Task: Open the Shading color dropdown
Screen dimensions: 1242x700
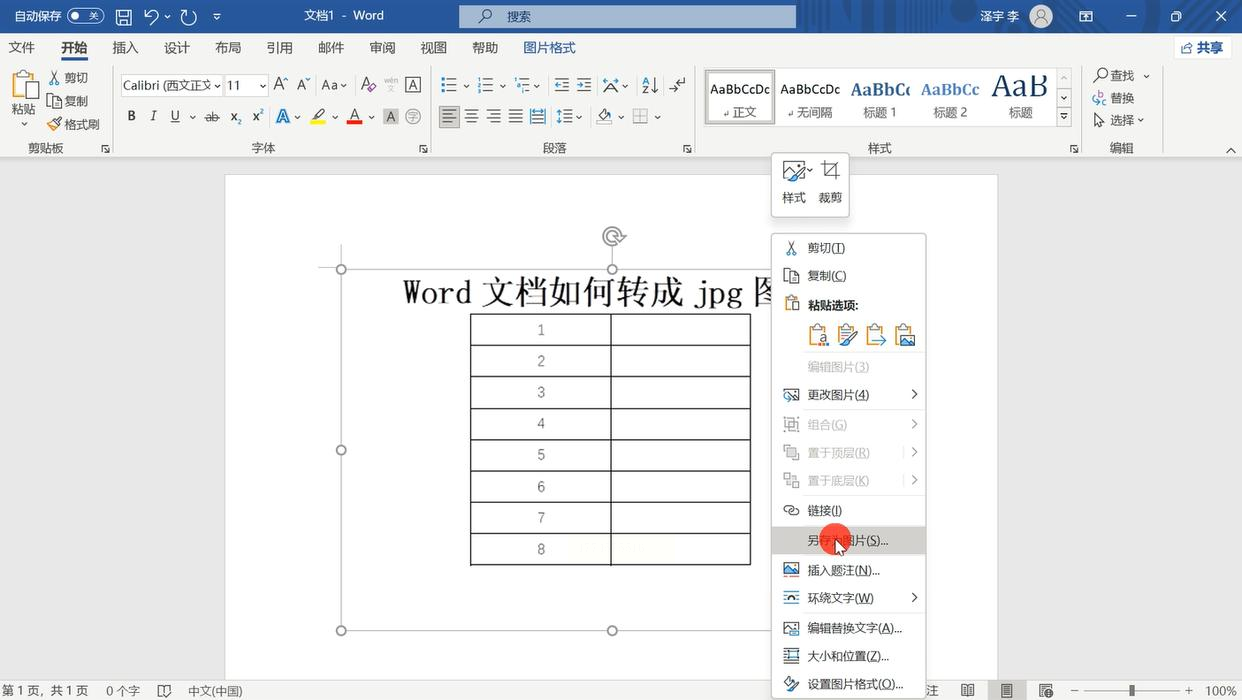Action: (621, 117)
